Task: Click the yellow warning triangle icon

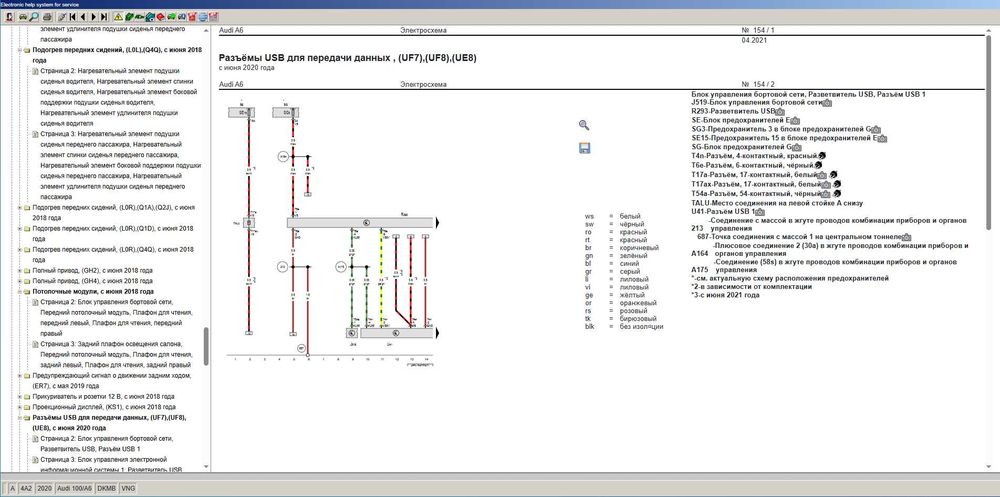Action: point(118,17)
